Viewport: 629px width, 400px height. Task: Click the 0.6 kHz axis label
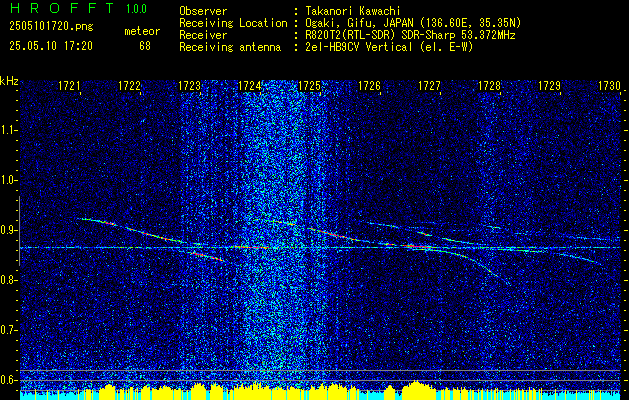click(x=9, y=380)
